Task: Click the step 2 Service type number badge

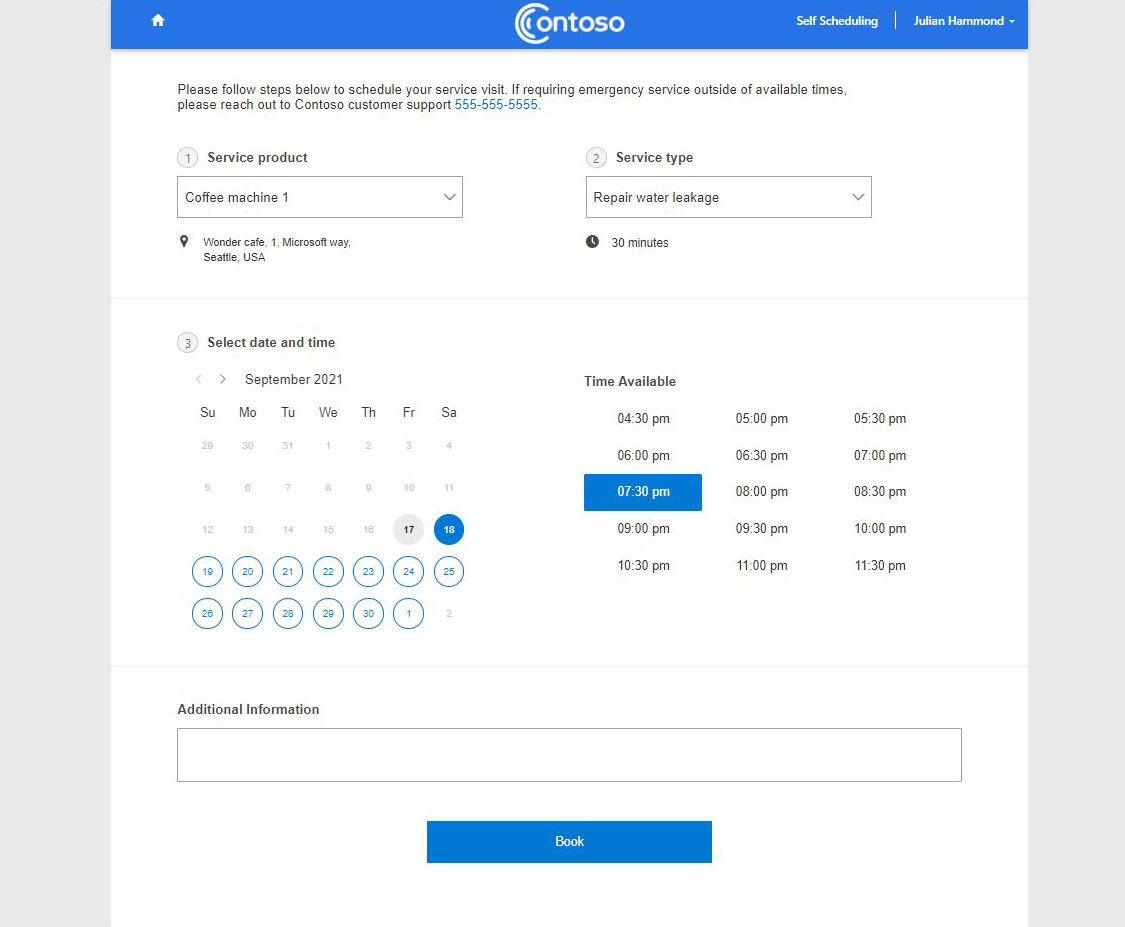Action: pyautogui.click(x=595, y=157)
